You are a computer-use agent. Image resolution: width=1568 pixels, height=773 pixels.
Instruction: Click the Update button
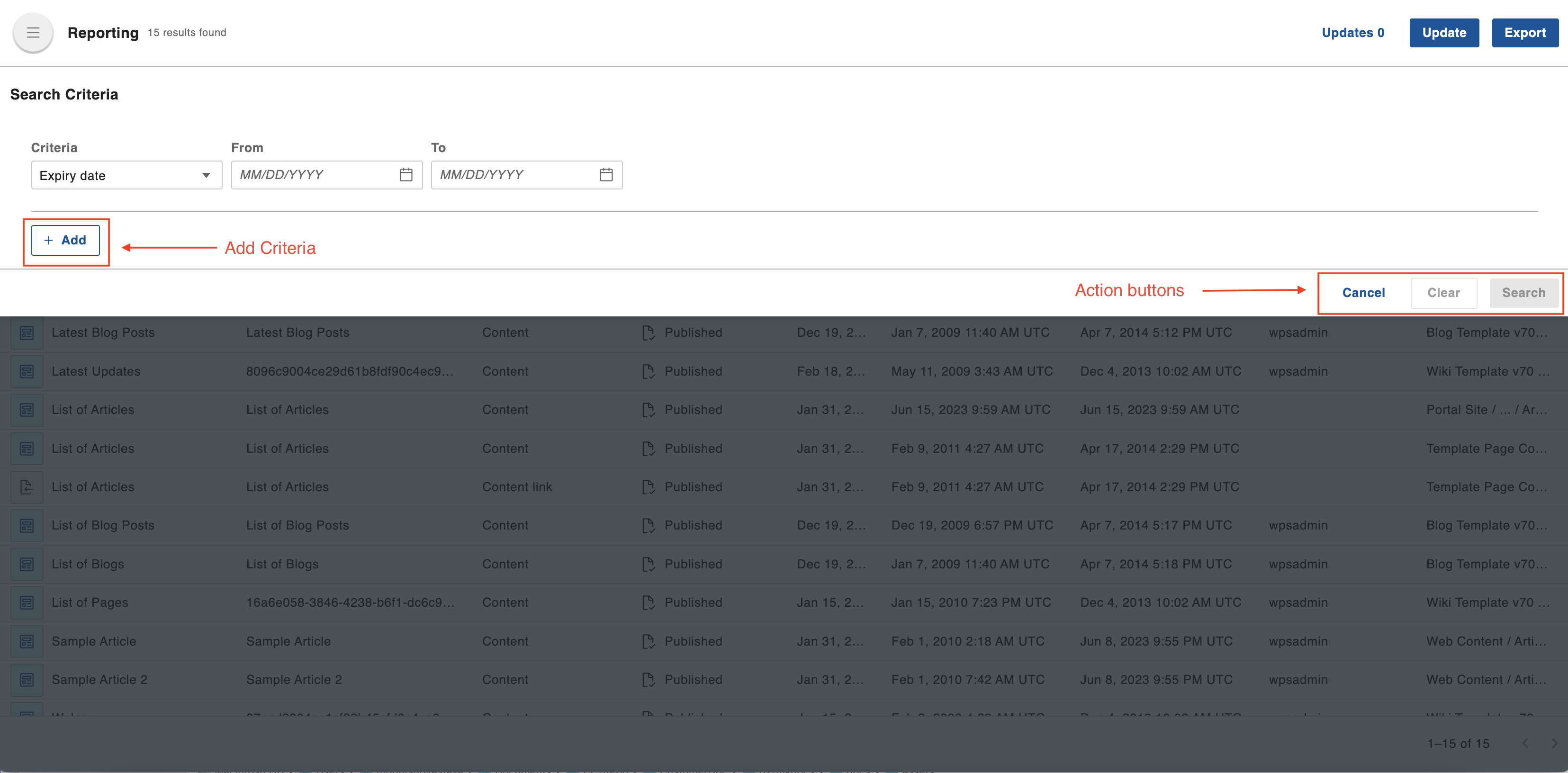point(1443,33)
